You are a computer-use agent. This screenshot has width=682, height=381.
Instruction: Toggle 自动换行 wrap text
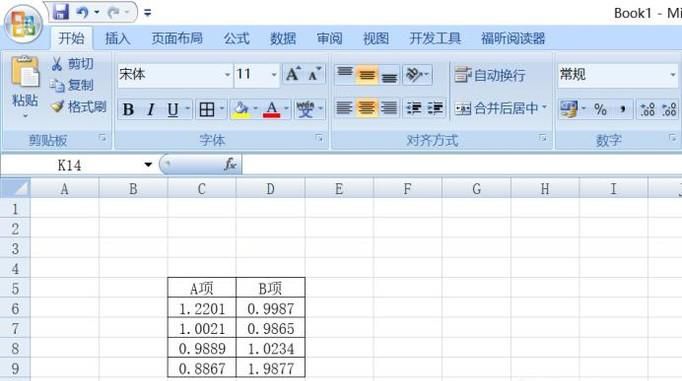click(490, 75)
